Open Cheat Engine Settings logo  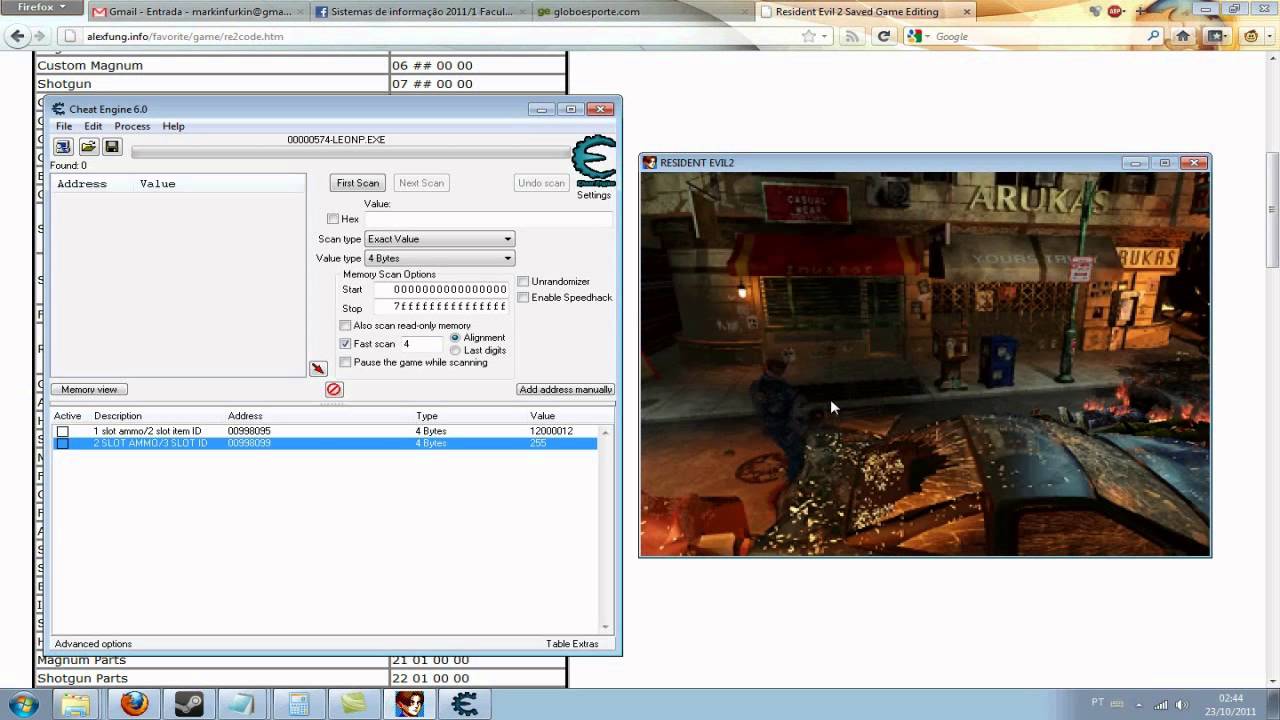(593, 161)
